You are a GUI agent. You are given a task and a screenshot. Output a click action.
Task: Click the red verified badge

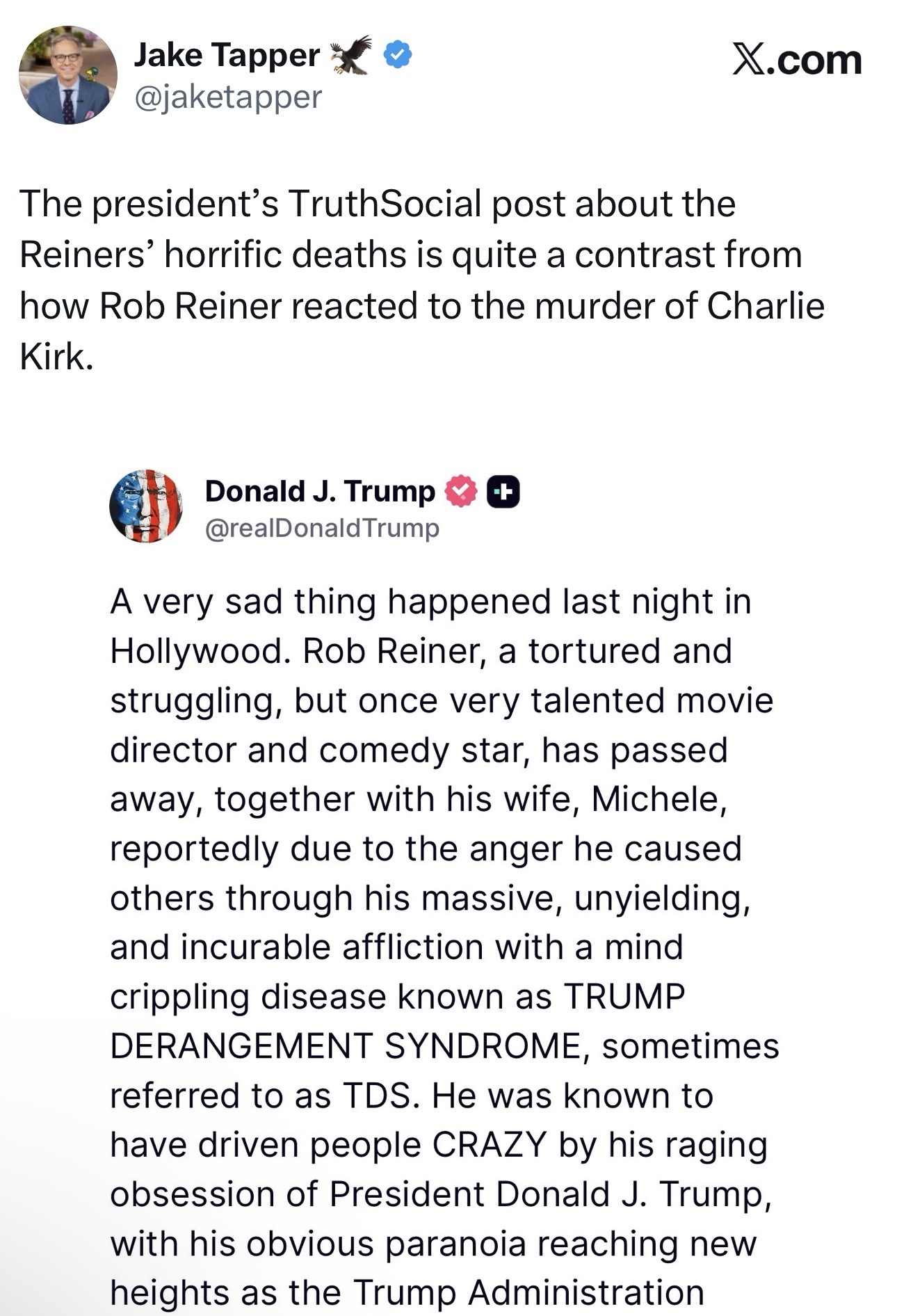click(x=461, y=492)
